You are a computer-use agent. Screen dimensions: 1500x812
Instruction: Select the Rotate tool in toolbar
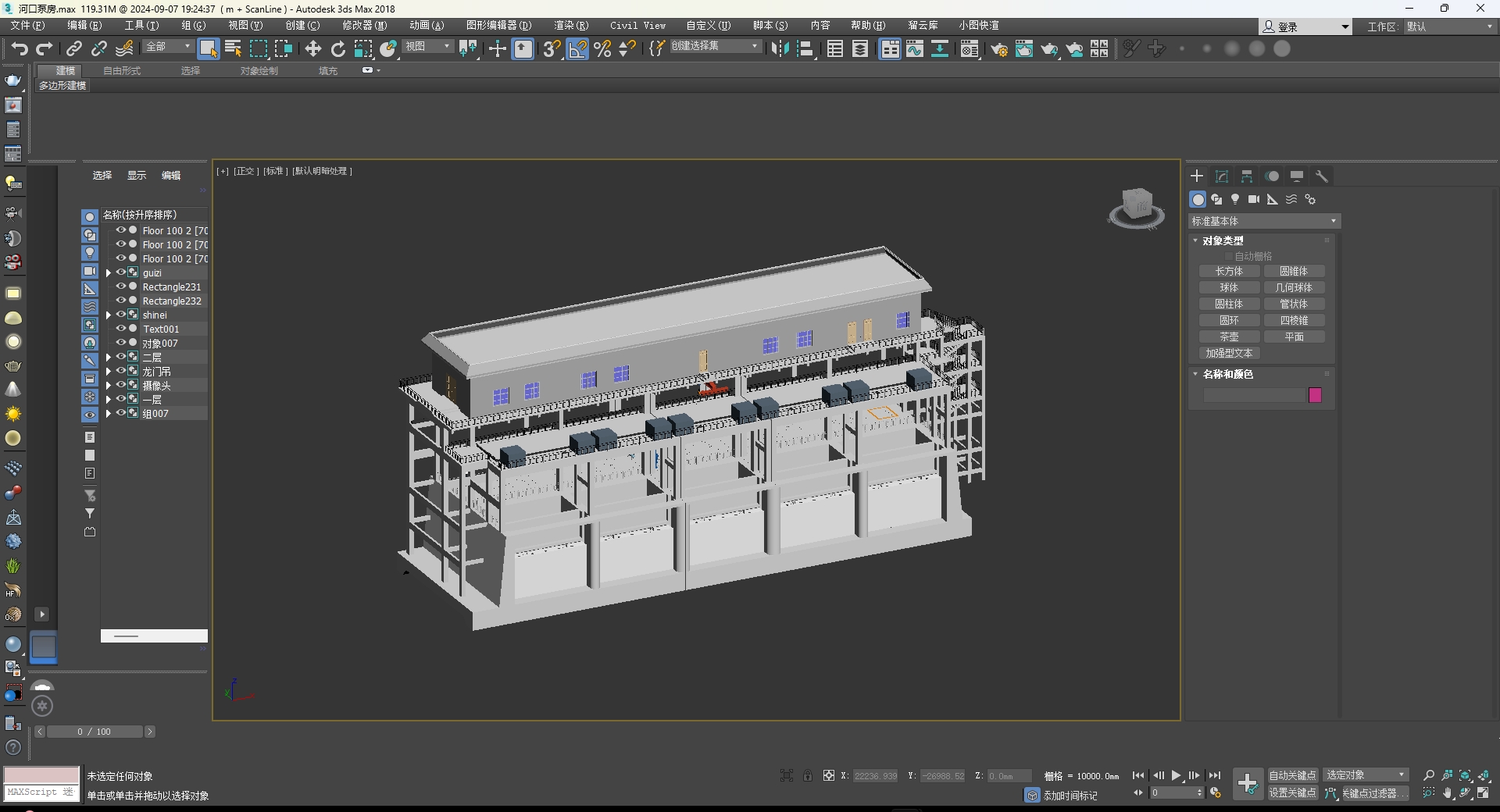337,49
